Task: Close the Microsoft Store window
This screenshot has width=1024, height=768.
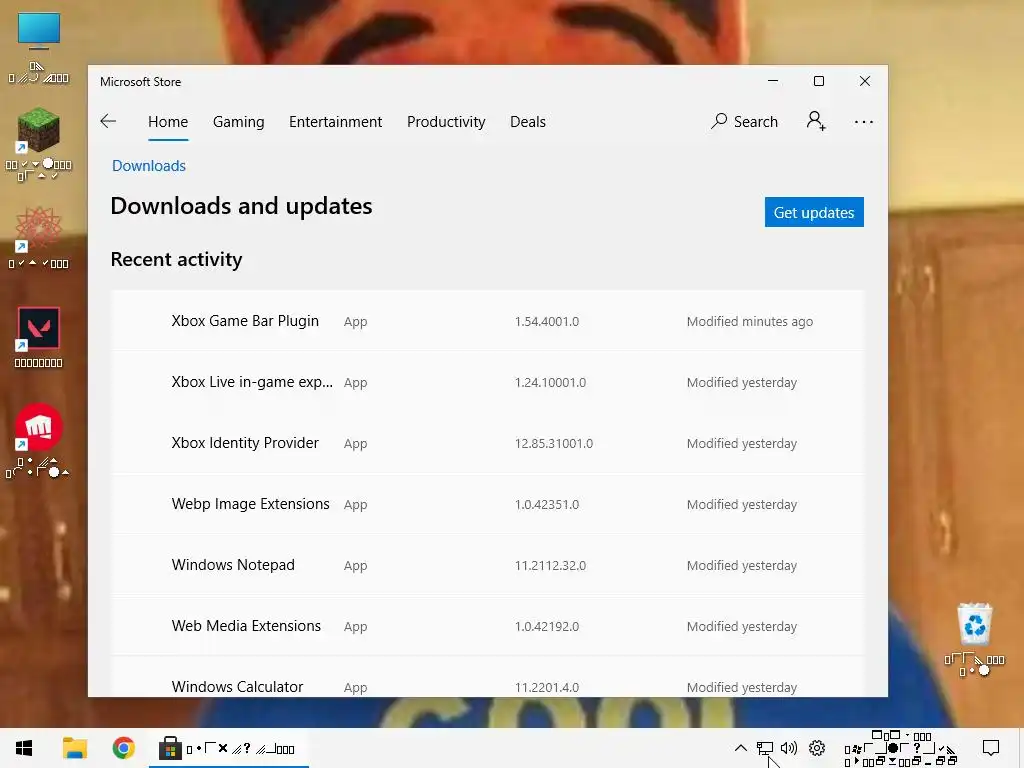Action: click(x=865, y=81)
